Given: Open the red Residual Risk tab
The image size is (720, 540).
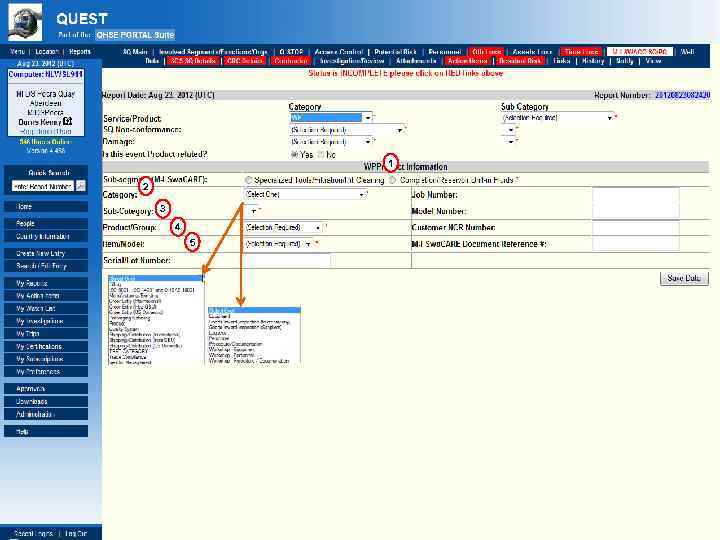Looking at the screenshot, I should click(520, 61).
